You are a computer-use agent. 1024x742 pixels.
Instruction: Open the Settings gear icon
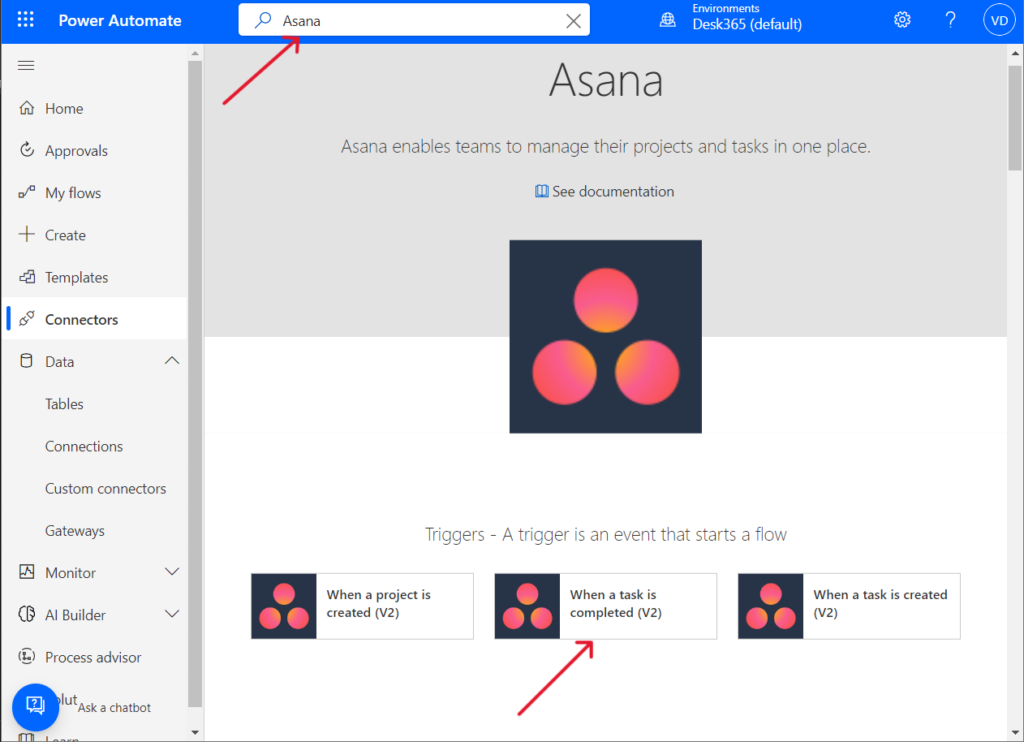pyautogui.click(x=902, y=20)
